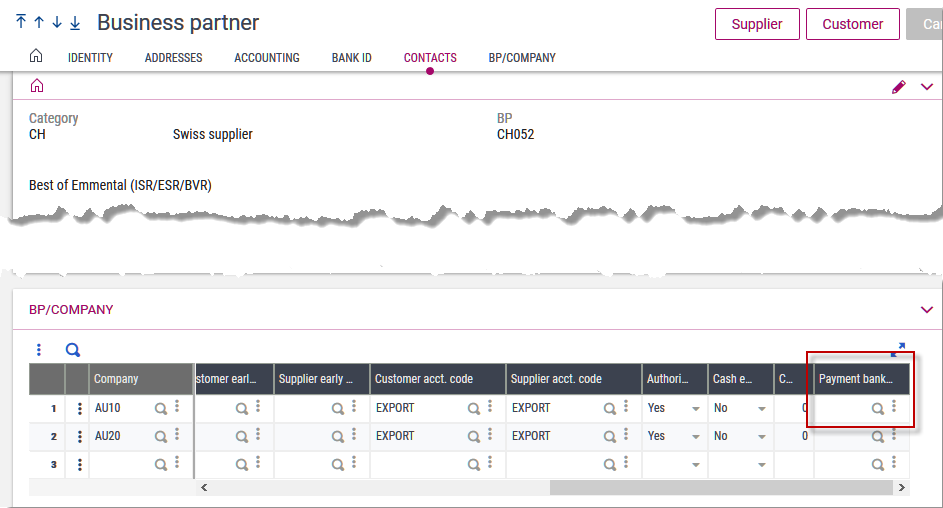Click the first record arrow icon
The image size is (943, 508).
[x=21, y=22]
